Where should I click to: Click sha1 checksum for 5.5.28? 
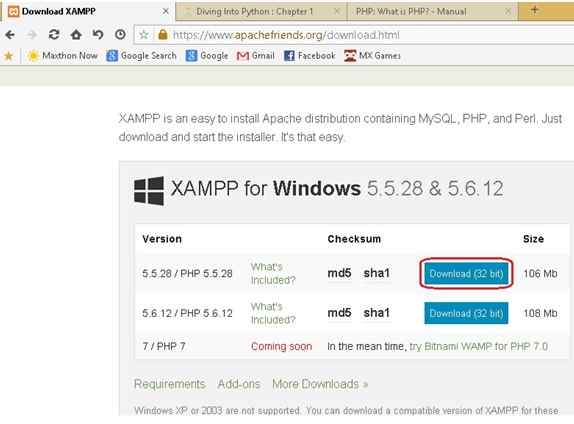(377, 273)
